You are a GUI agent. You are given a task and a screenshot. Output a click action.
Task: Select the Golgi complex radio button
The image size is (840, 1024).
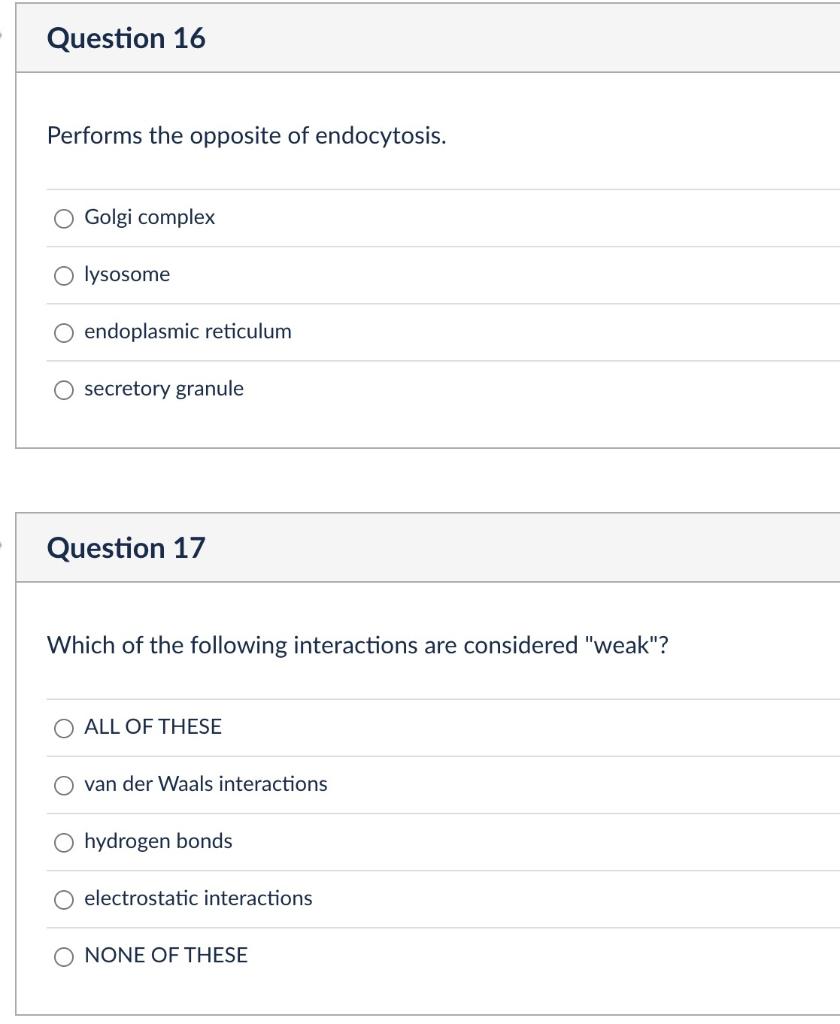point(64,218)
